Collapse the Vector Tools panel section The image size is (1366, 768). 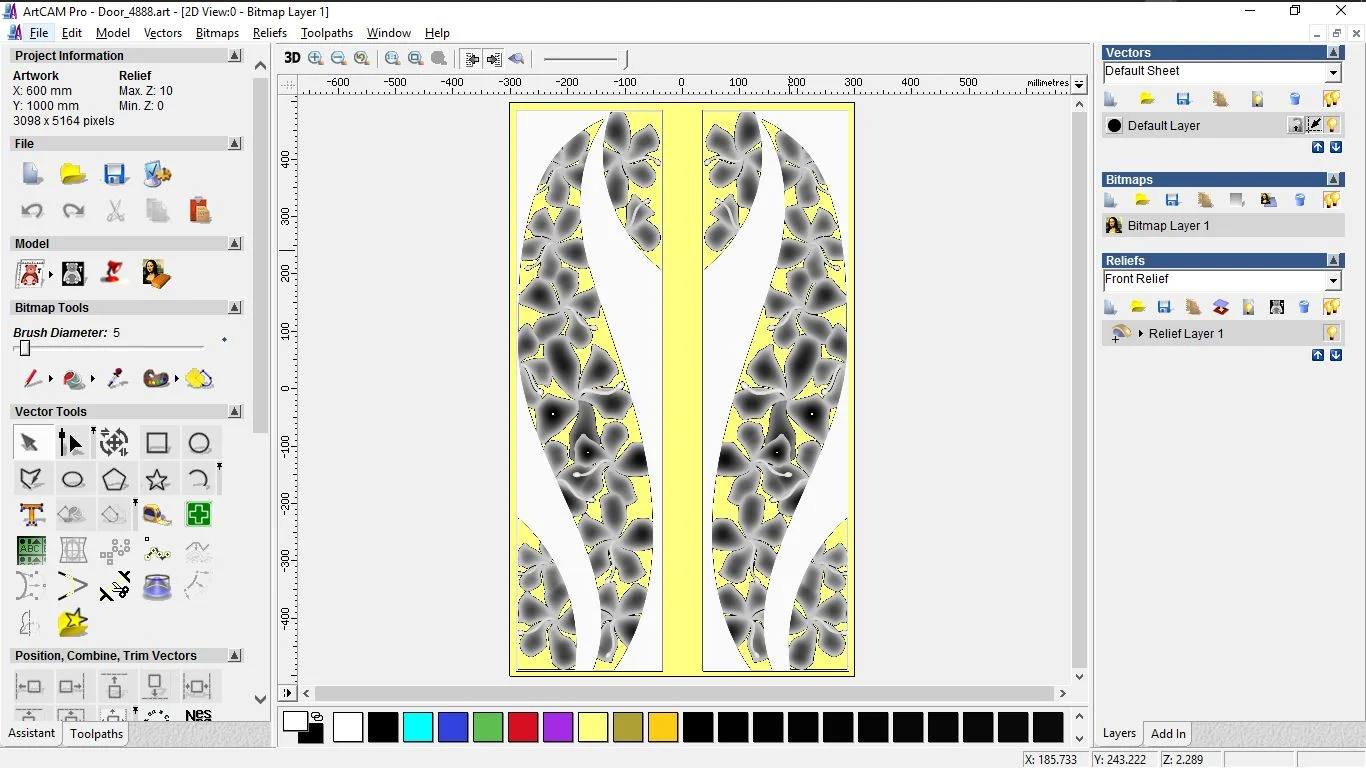(235, 412)
